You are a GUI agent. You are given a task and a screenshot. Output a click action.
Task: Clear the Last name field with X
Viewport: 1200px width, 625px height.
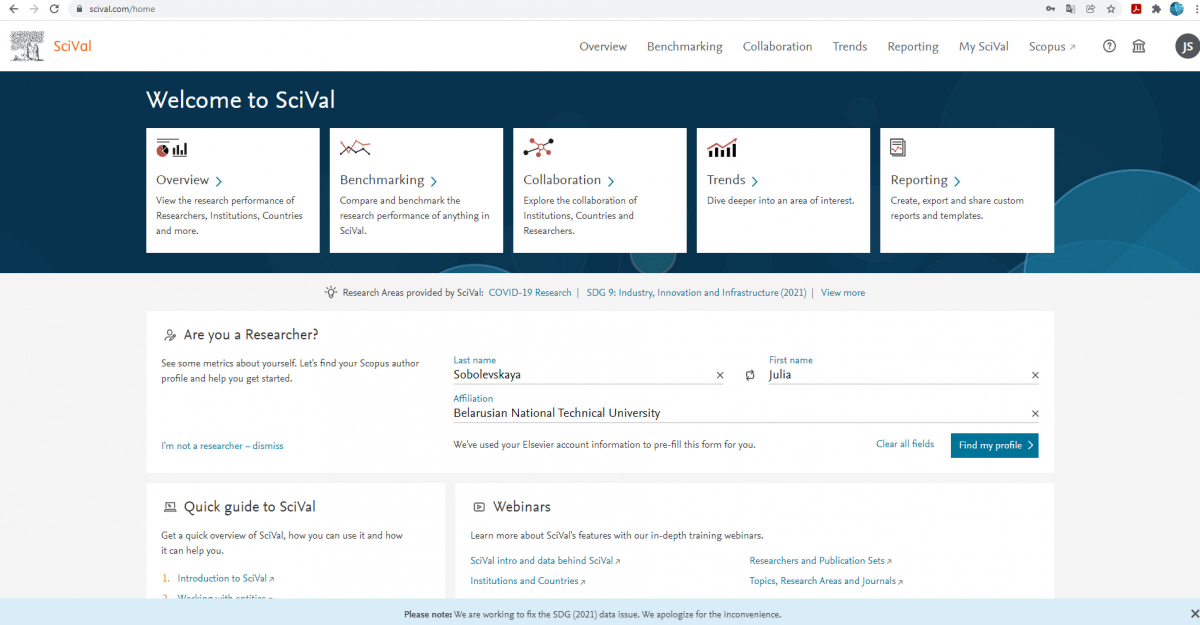pos(719,375)
